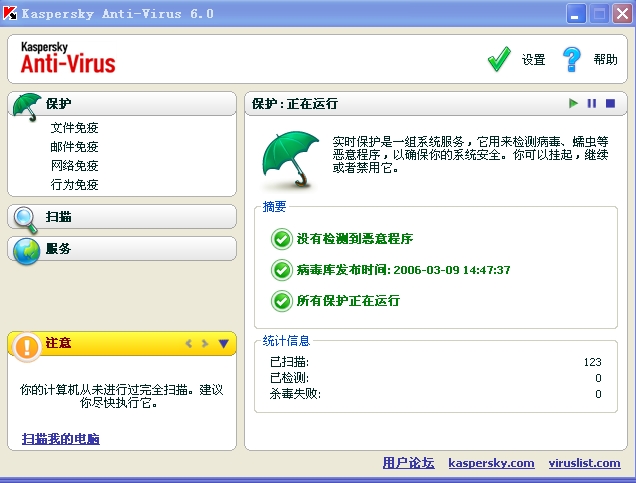Click the green umbrella icon in sidebar

(27, 107)
